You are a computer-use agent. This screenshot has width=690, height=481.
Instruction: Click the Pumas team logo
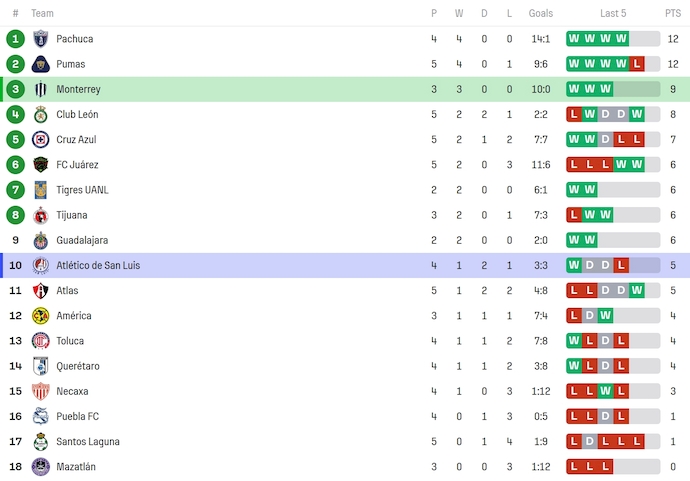coord(41,64)
